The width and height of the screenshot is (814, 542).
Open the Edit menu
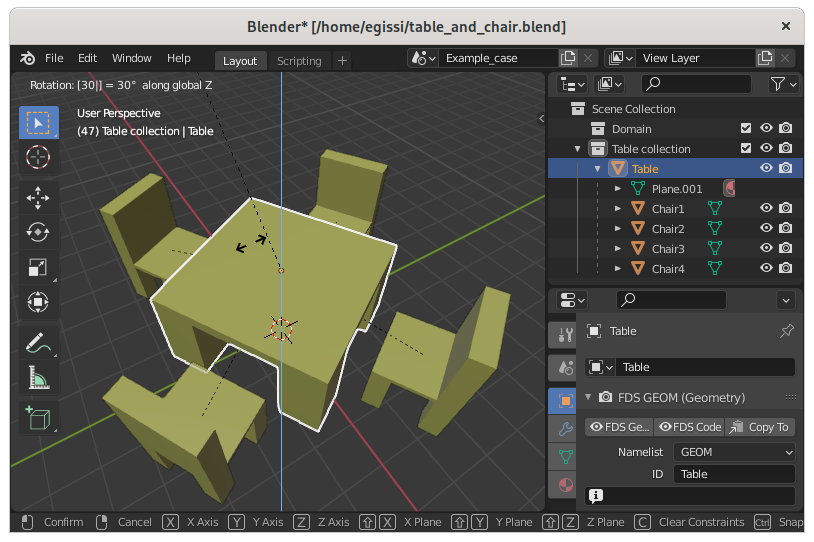(87, 59)
